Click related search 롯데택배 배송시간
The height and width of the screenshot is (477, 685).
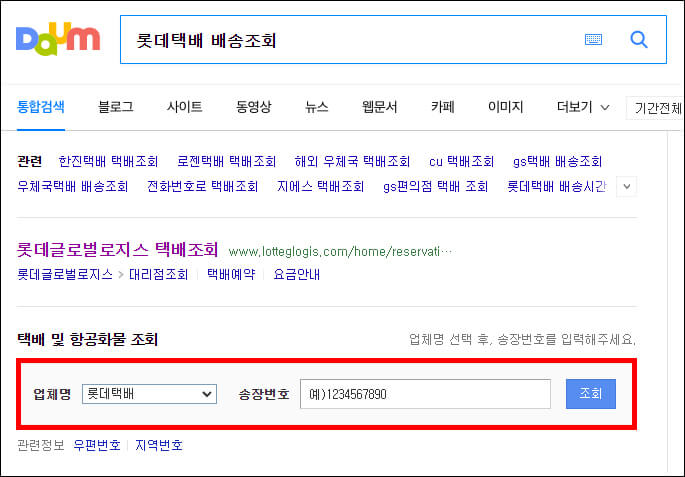click(557, 187)
